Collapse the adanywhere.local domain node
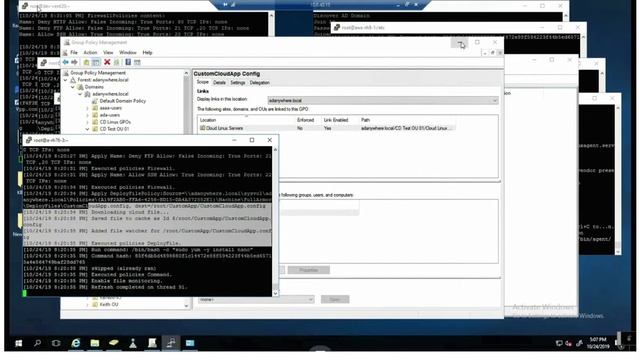The width and height of the screenshot is (640, 360). click(80, 94)
